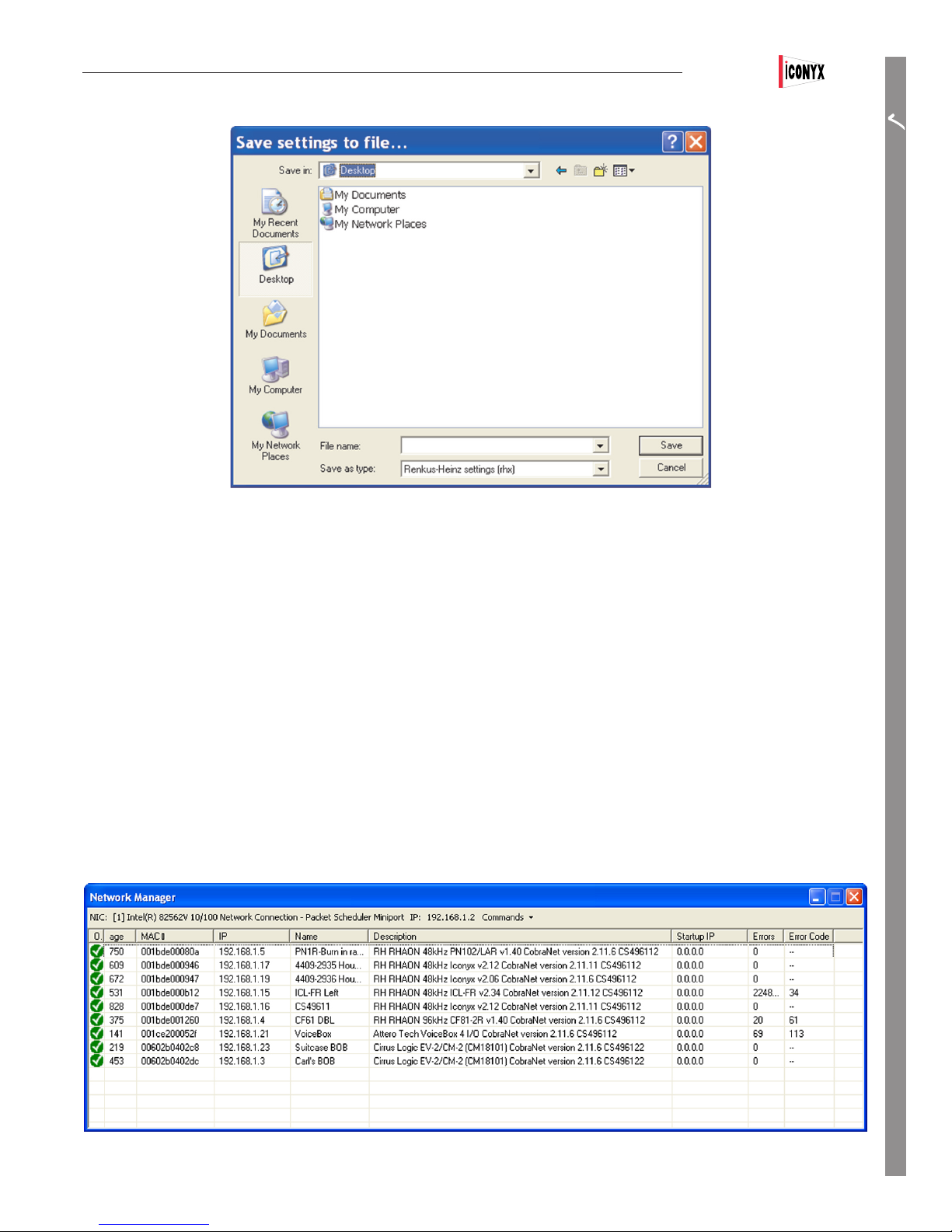Close the Save settings to file dialog
This screenshot has height=1232, width=952.
pos(696,141)
